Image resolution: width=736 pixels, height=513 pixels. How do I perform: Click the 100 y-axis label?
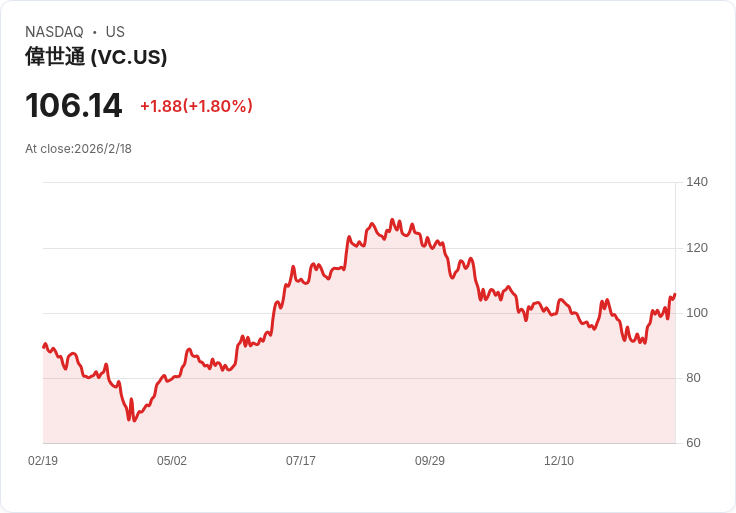tap(697, 313)
